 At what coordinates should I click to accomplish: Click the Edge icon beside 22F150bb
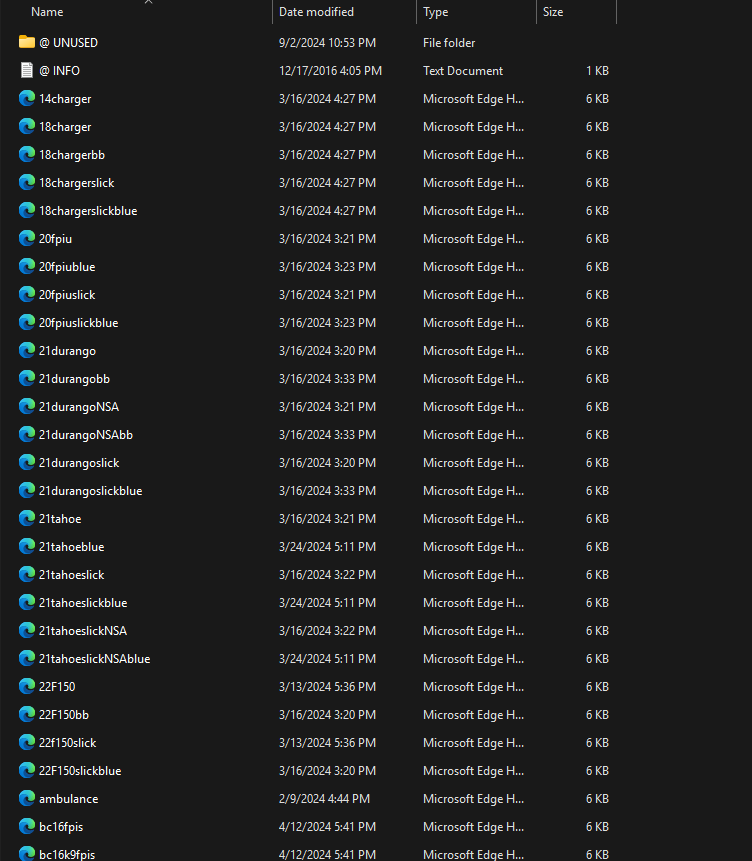click(26, 714)
